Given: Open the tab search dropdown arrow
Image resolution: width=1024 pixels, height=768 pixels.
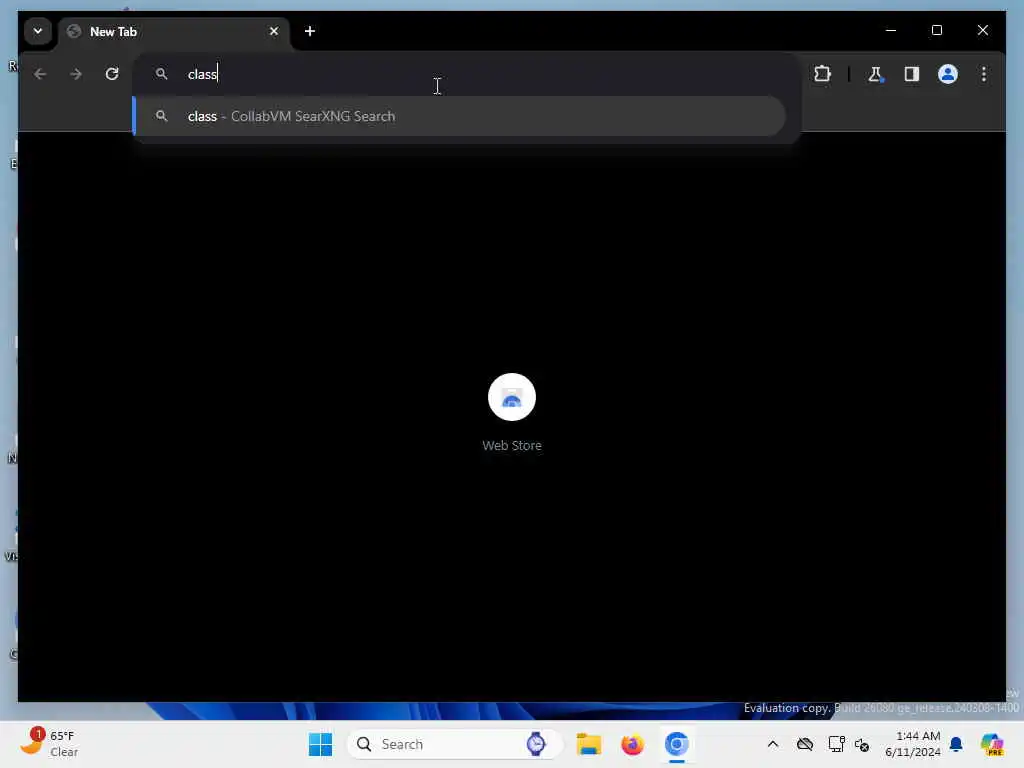Looking at the screenshot, I should pos(38,31).
